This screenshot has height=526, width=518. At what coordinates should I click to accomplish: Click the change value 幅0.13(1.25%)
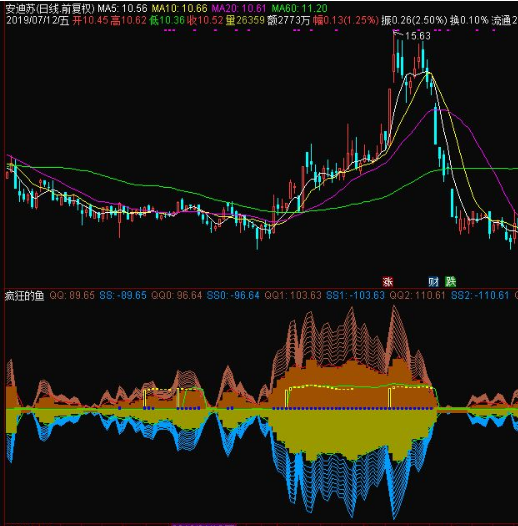tap(346, 21)
